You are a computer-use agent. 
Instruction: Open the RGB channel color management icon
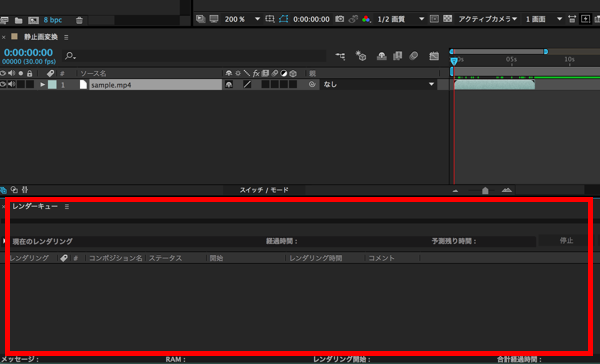tap(366, 19)
